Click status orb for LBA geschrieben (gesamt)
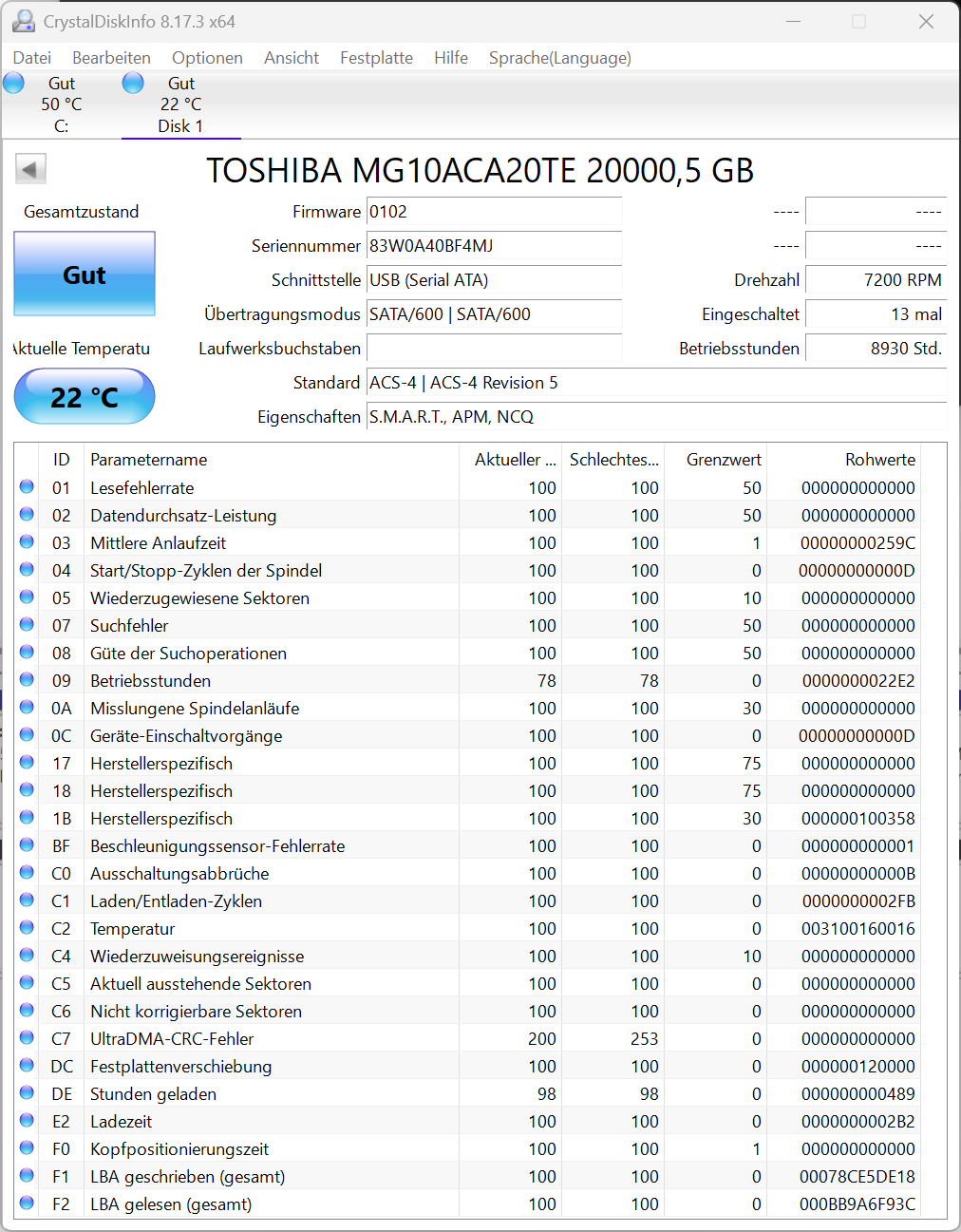Screen dimensions: 961x1232 point(27,1175)
